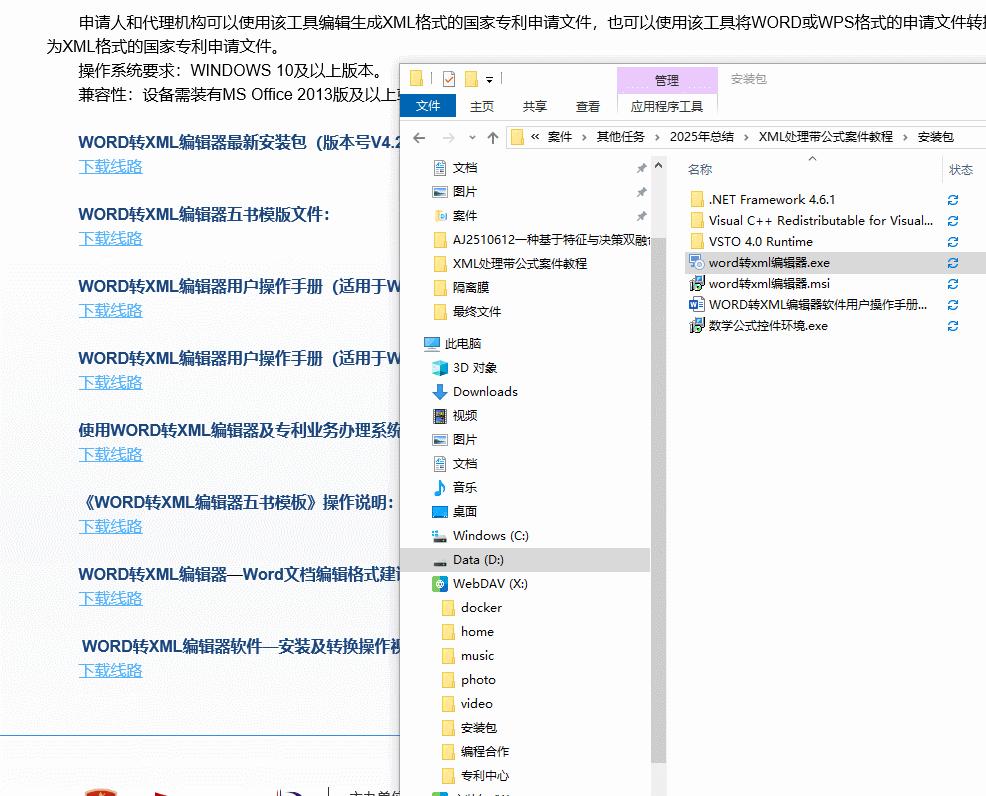Open the WebDAV (X:) drive
Viewport: 986px width, 796px height.
tap(492, 584)
